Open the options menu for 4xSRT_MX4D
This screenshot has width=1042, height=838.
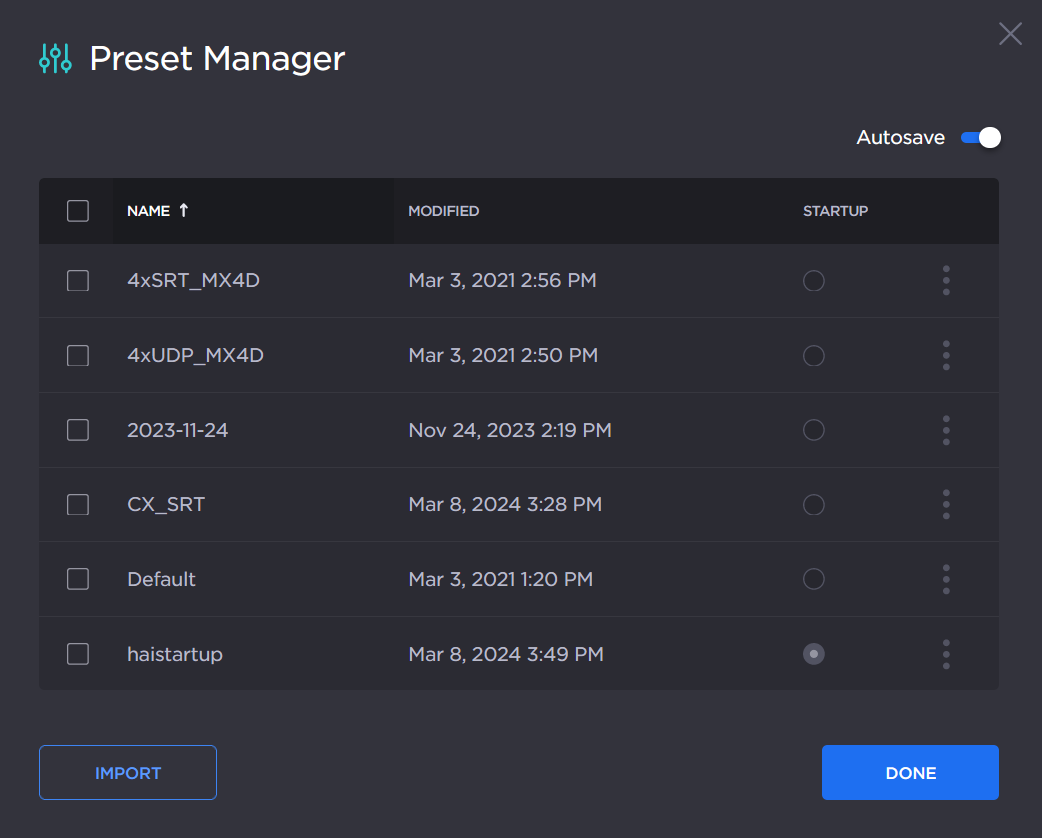(945, 281)
